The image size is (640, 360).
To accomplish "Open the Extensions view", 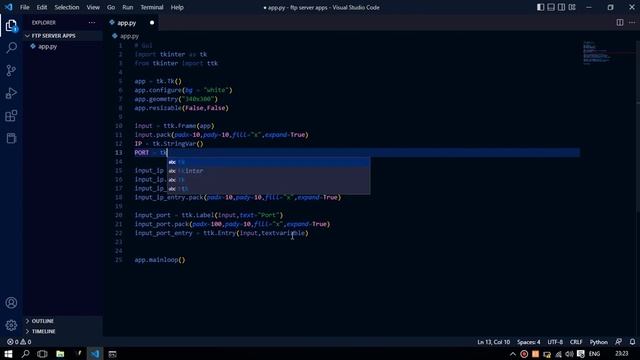I will coord(11,116).
